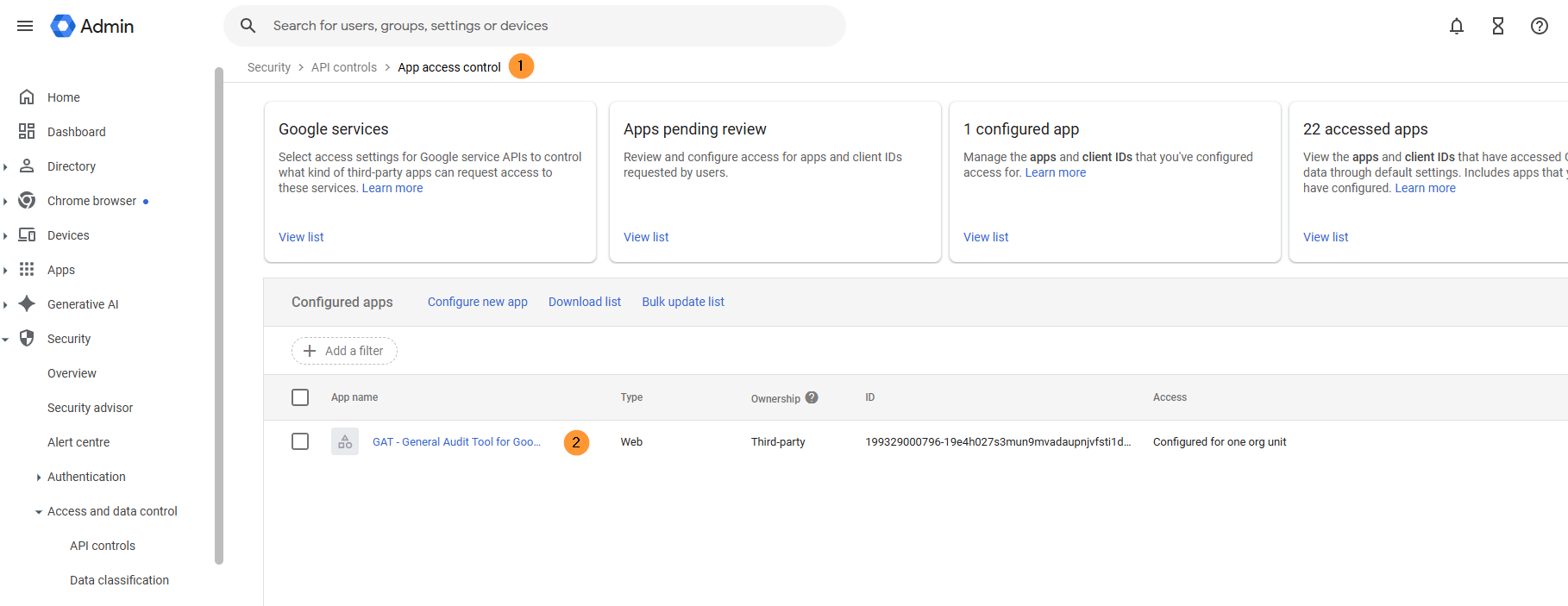
Task: Open the main hamburger menu
Action: tap(25, 26)
